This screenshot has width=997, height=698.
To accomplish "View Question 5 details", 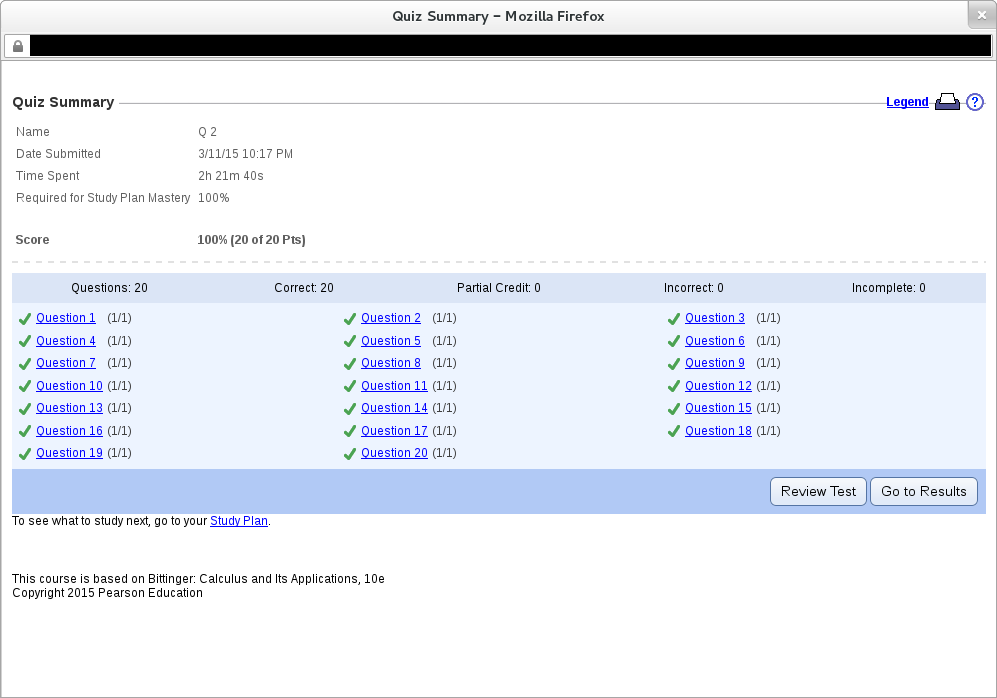I will tap(391, 341).
